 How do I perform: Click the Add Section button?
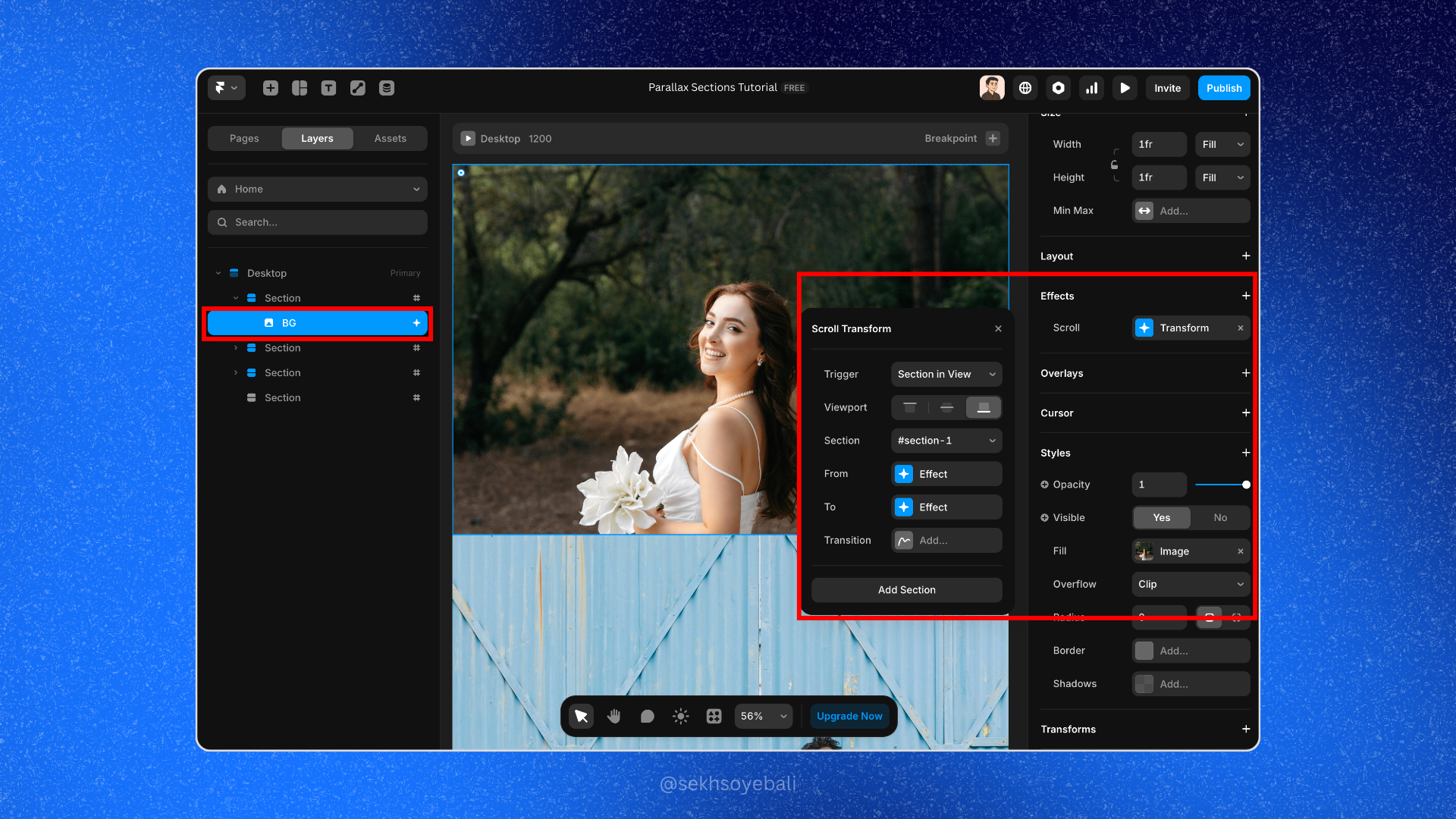click(906, 589)
